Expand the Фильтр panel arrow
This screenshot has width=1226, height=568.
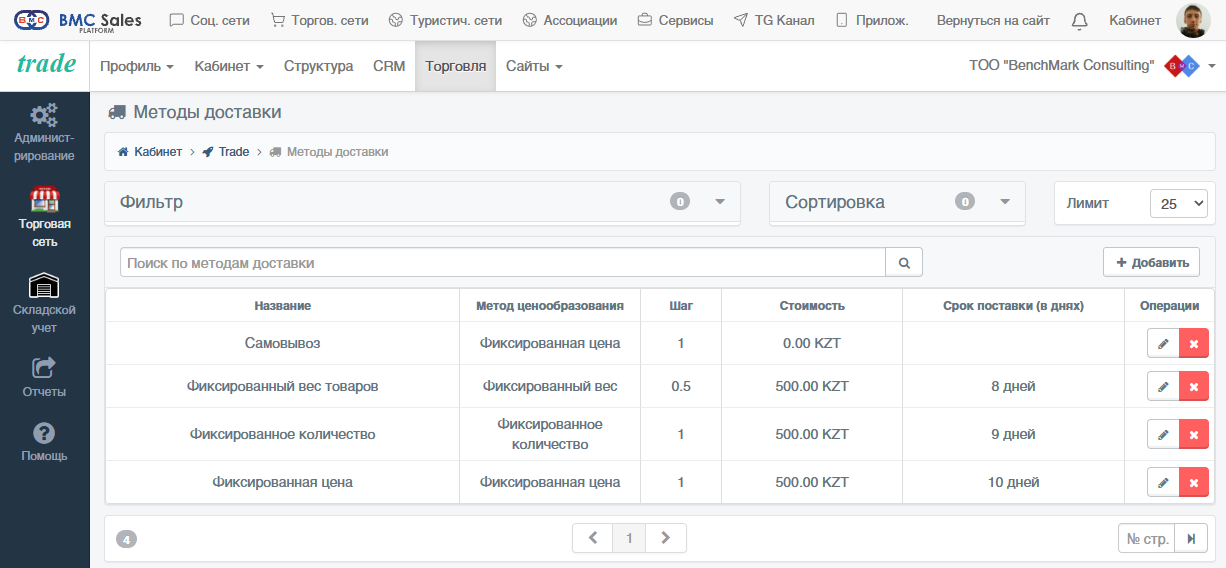[x=719, y=202]
